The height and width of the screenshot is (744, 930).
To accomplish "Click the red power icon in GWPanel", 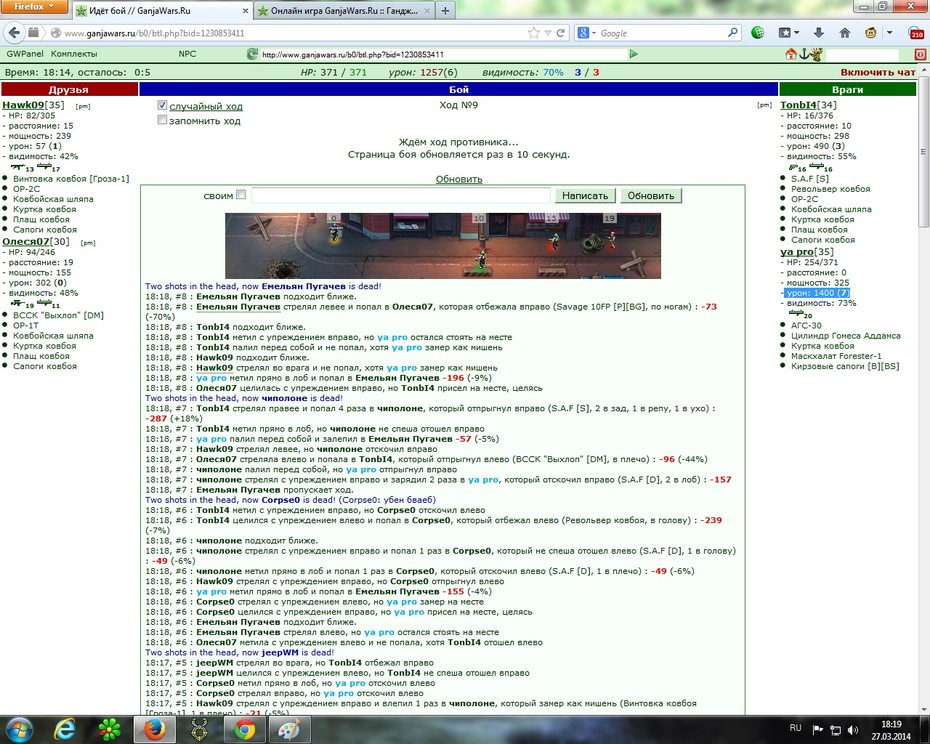I will [920, 54].
